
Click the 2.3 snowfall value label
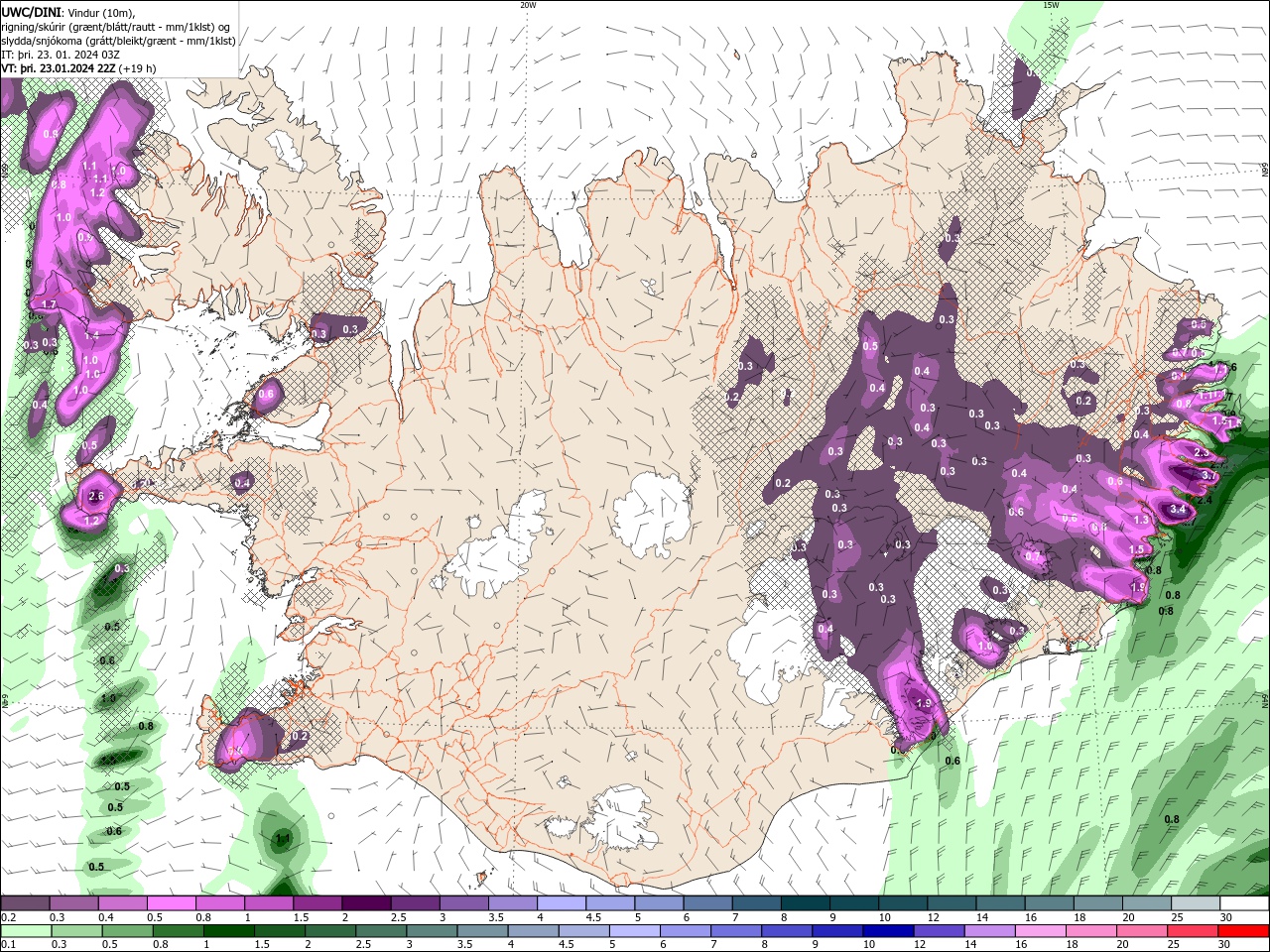click(1202, 452)
